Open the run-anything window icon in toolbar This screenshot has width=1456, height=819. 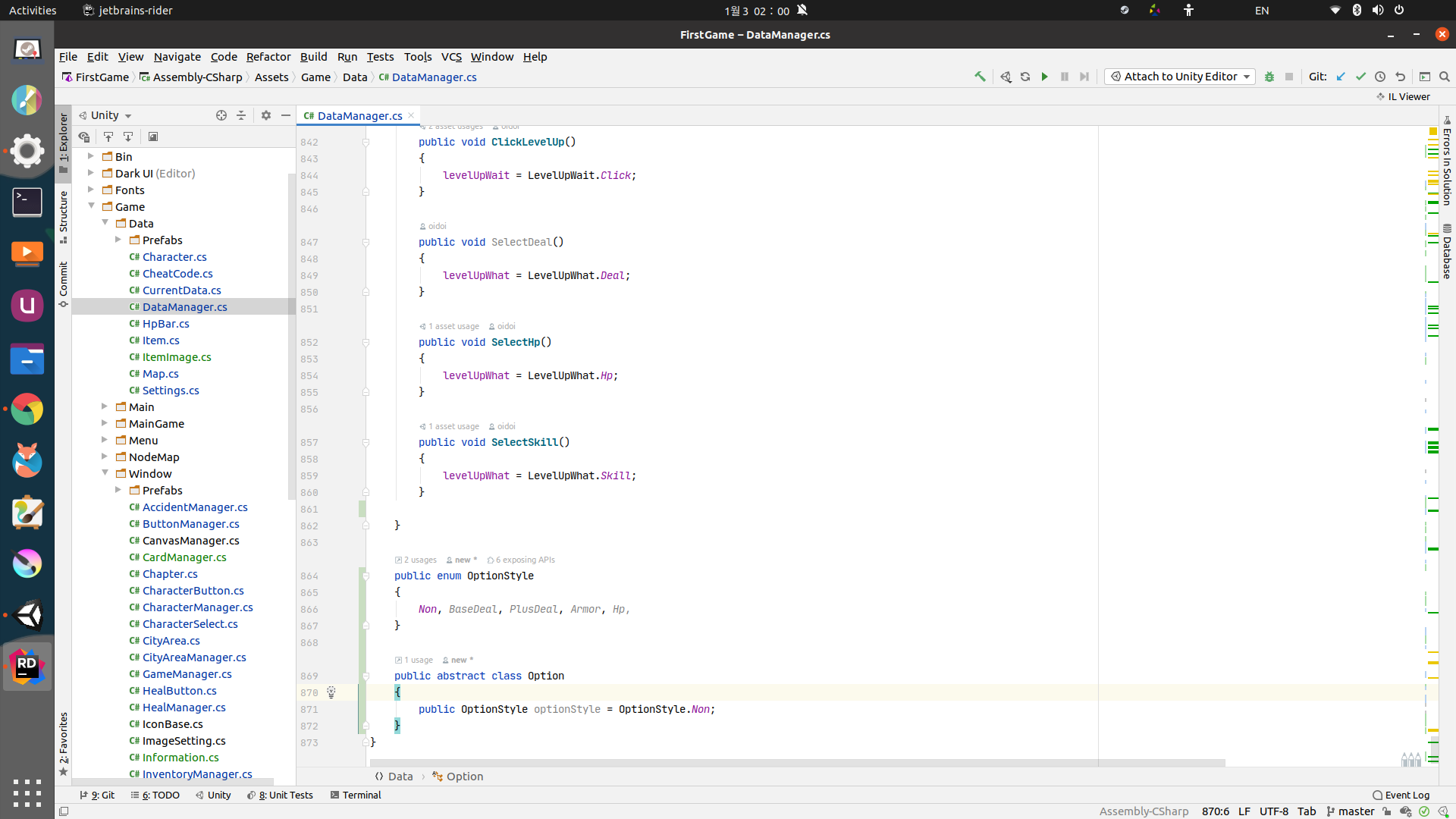[1425, 77]
